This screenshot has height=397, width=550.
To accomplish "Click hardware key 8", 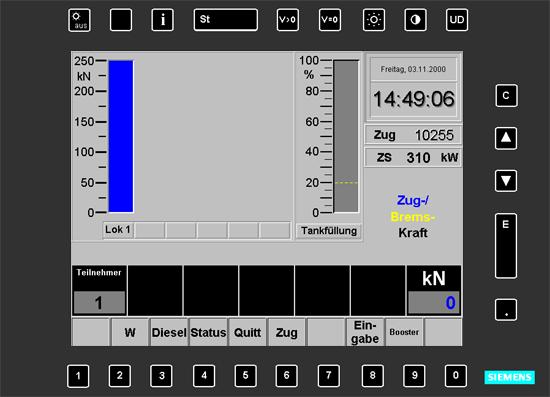I will point(373,376).
